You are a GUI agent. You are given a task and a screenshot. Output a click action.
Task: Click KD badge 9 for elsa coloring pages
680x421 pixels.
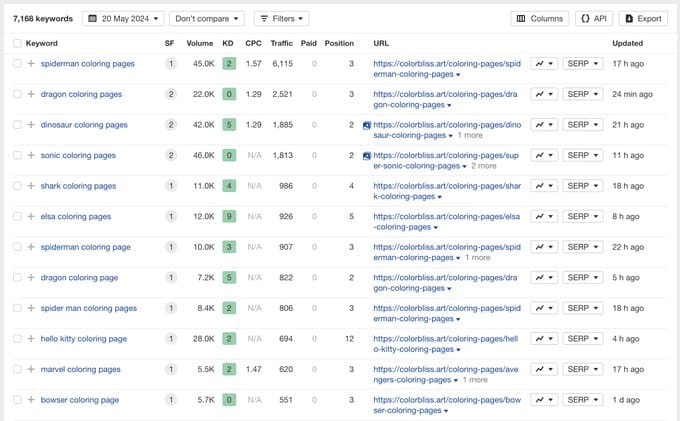pyautogui.click(x=229, y=216)
